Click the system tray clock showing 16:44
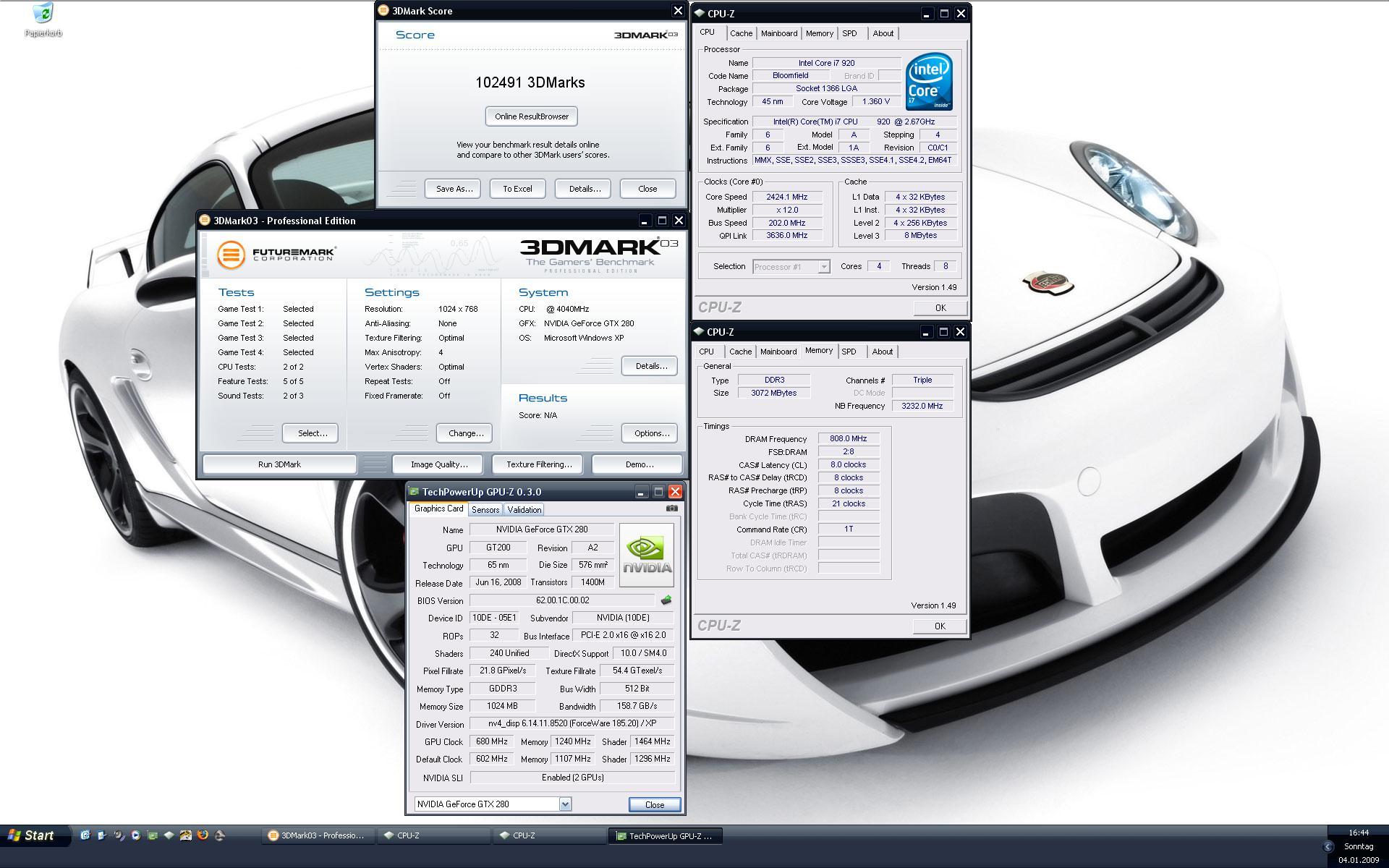1389x868 pixels. pyautogui.click(x=1359, y=833)
